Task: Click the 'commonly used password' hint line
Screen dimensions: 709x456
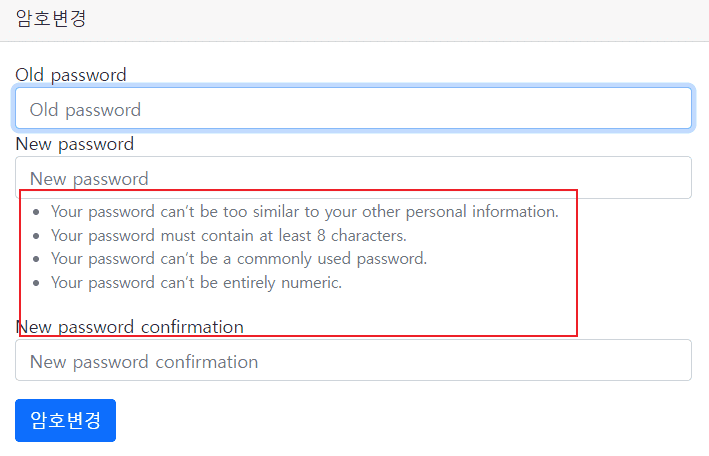Action: (x=239, y=259)
